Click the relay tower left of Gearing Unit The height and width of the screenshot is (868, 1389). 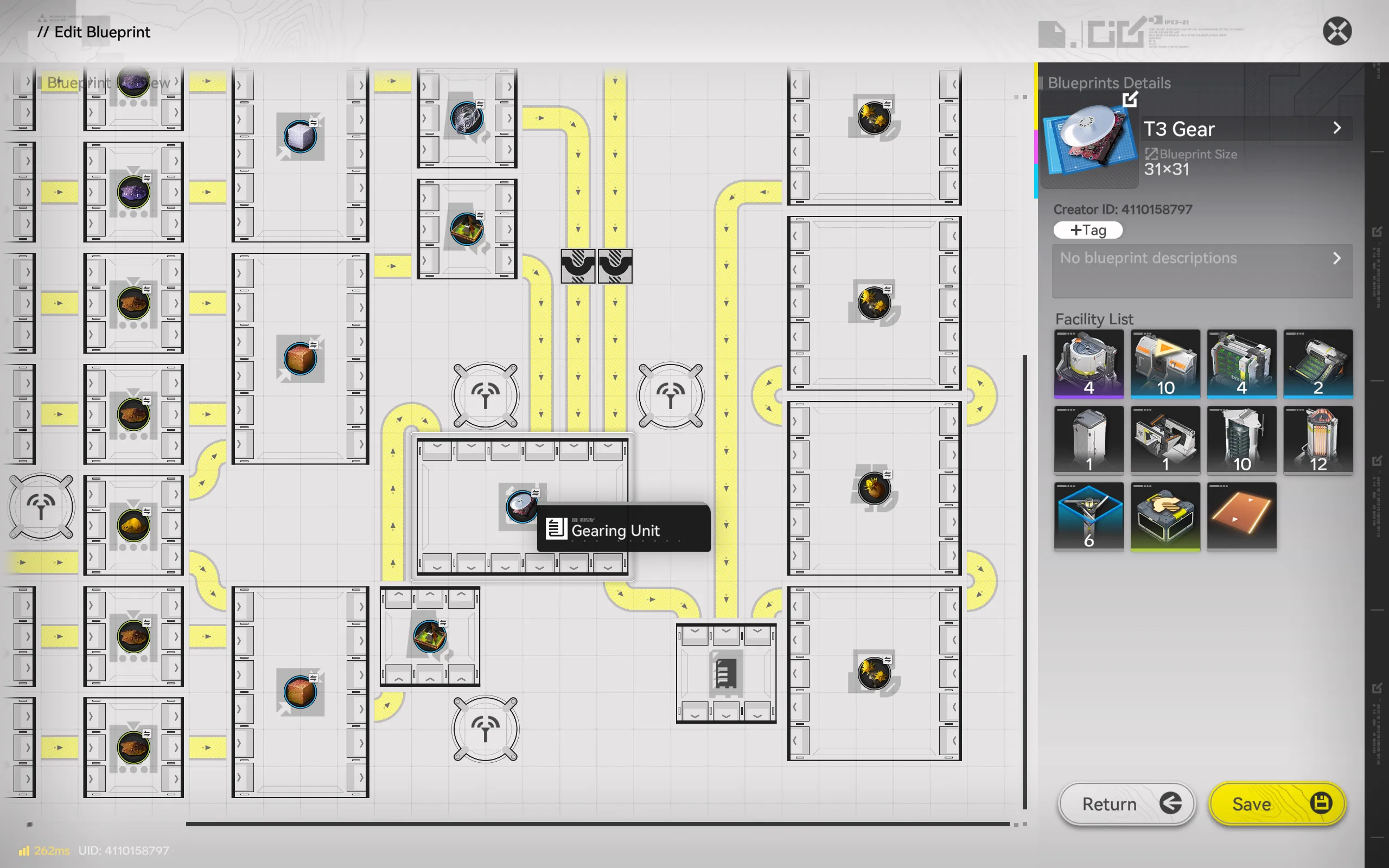(x=485, y=395)
